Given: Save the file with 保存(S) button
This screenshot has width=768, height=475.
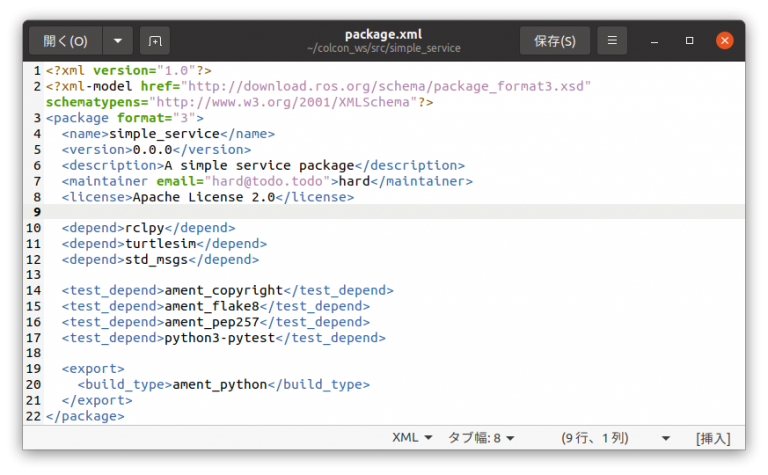Looking at the screenshot, I should click(x=554, y=41).
